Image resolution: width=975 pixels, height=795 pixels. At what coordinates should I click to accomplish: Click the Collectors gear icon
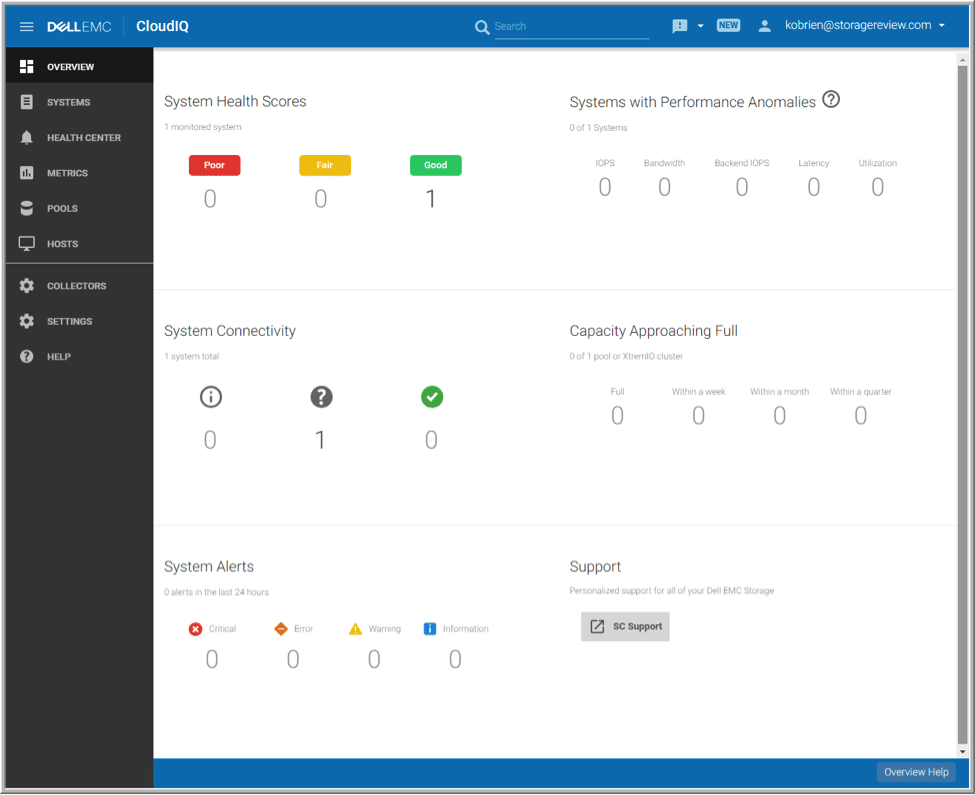26,285
